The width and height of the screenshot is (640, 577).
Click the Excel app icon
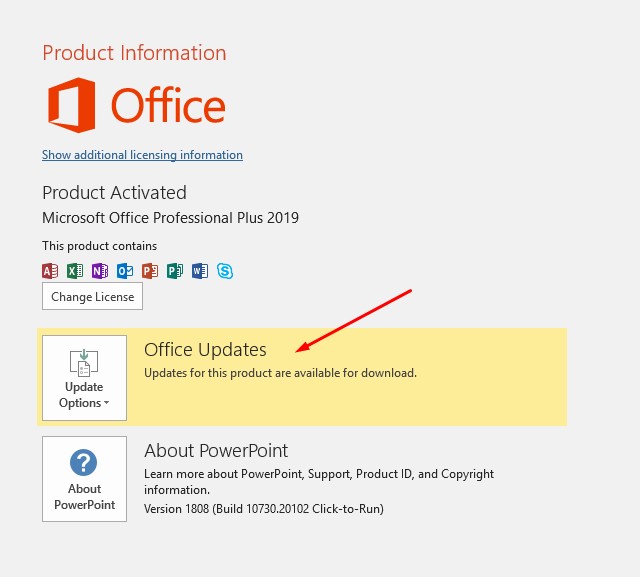point(75,271)
